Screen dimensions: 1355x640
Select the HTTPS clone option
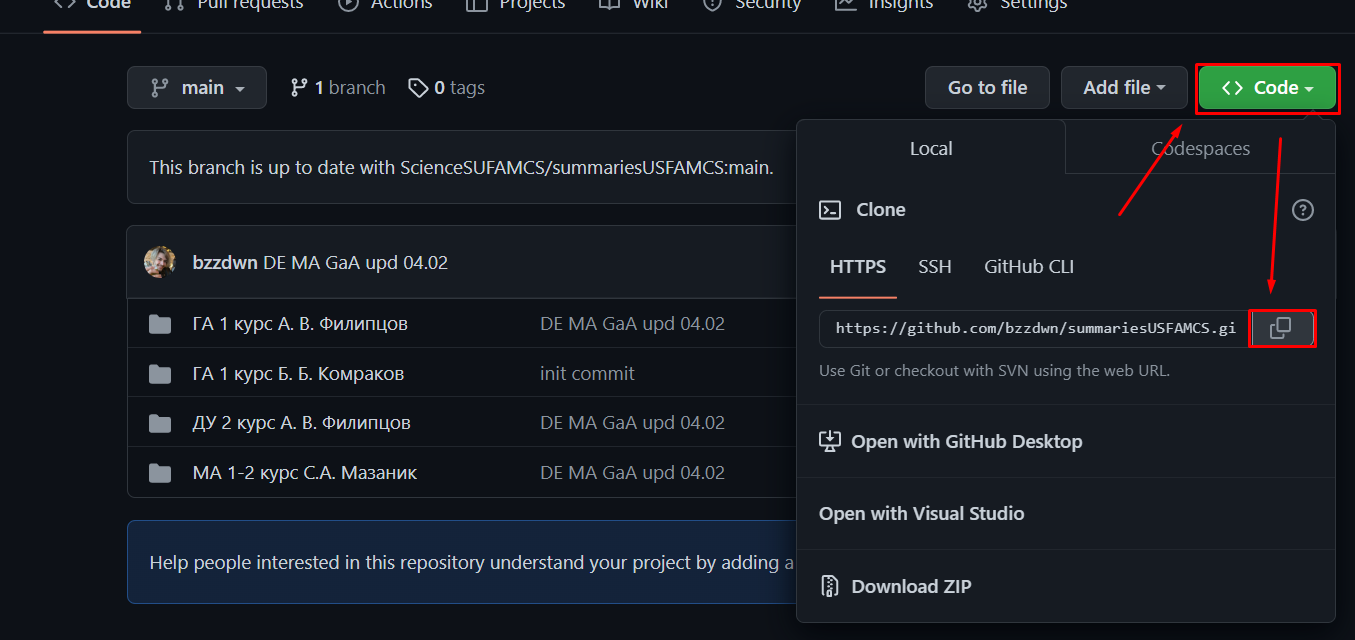[x=858, y=267]
